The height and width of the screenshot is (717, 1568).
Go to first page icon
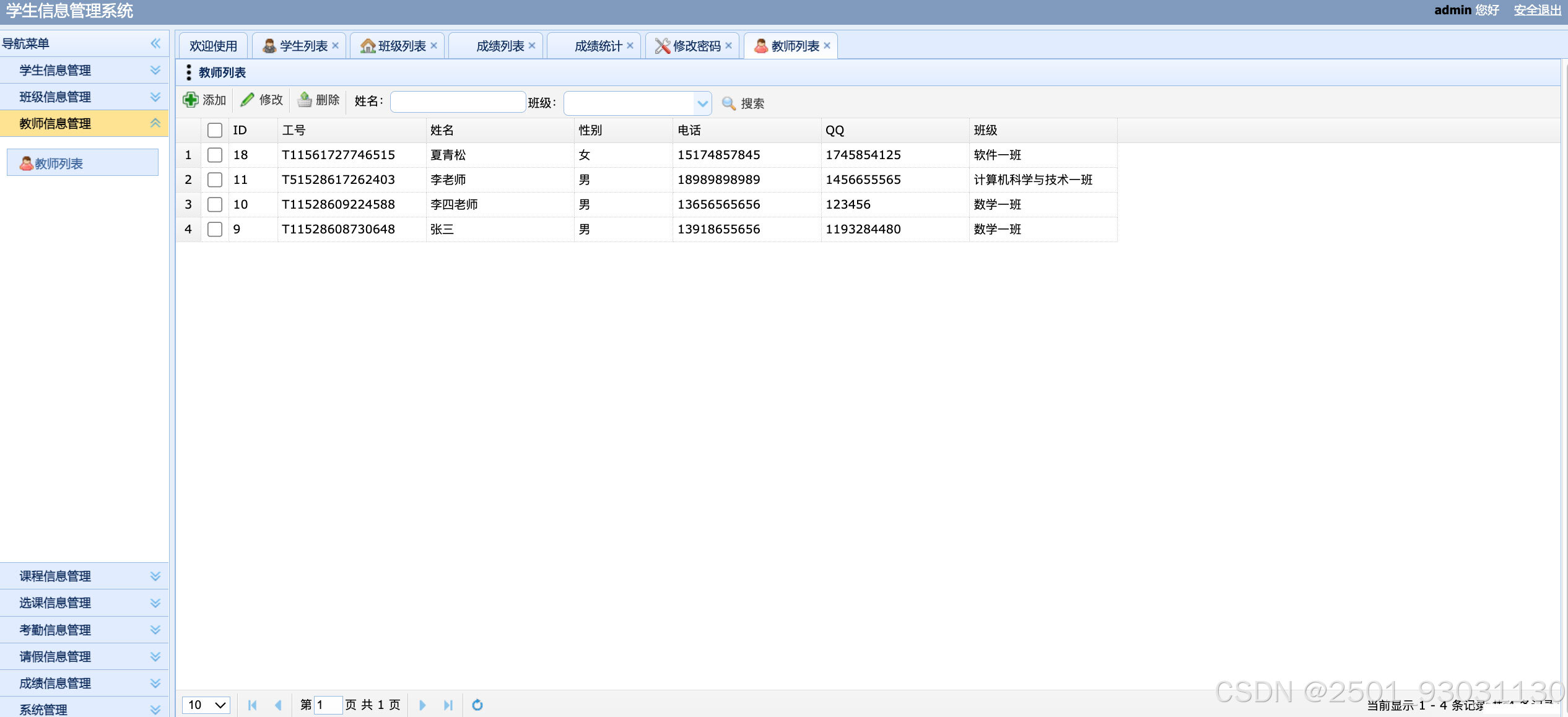click(252, 705)
